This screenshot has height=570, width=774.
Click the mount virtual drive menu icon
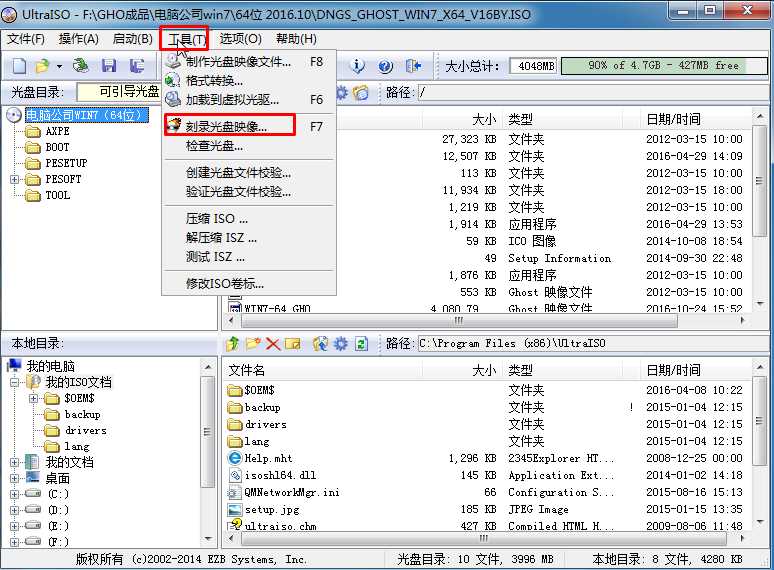(x=173, y=99)
